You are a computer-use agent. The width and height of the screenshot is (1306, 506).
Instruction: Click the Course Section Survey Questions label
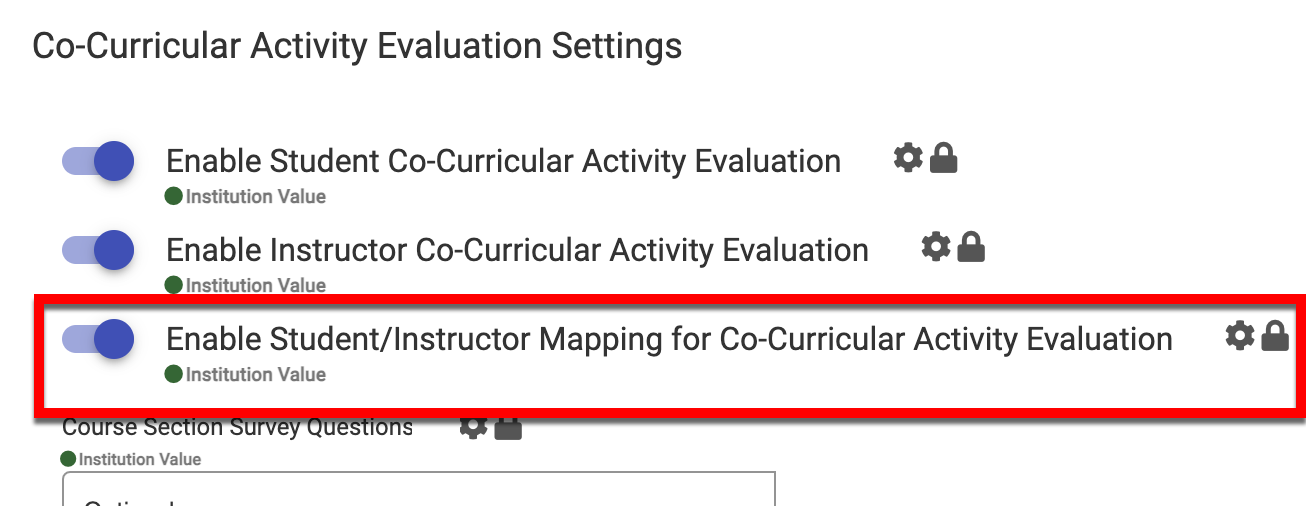[x=237, y=428]
